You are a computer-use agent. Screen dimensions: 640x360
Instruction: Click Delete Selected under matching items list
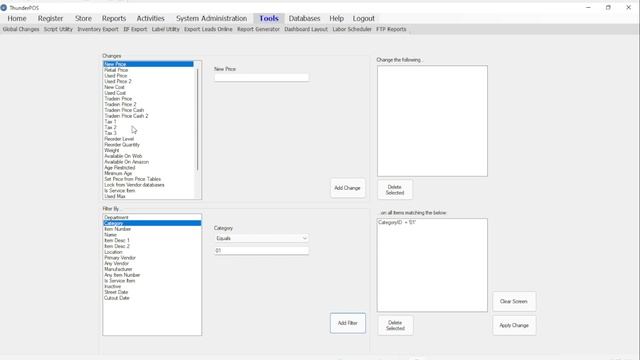(x=395, y=325)
